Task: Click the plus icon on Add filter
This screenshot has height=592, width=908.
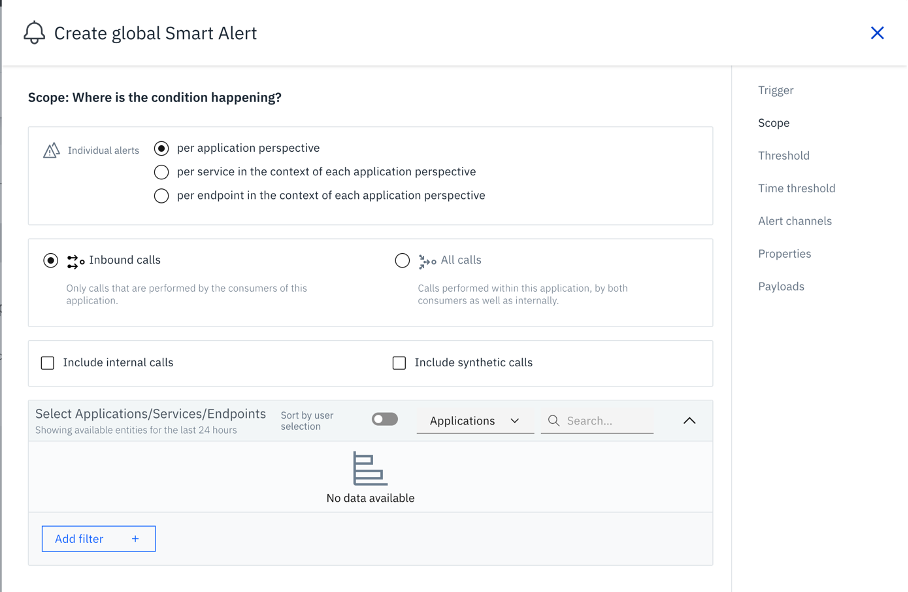Action: pos(135,539)
